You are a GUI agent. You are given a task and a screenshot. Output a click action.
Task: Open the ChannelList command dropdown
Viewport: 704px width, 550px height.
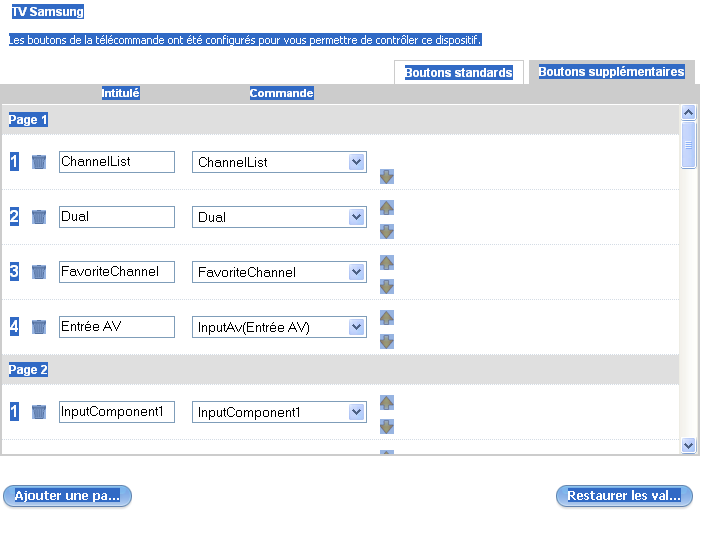click(356, 162)
